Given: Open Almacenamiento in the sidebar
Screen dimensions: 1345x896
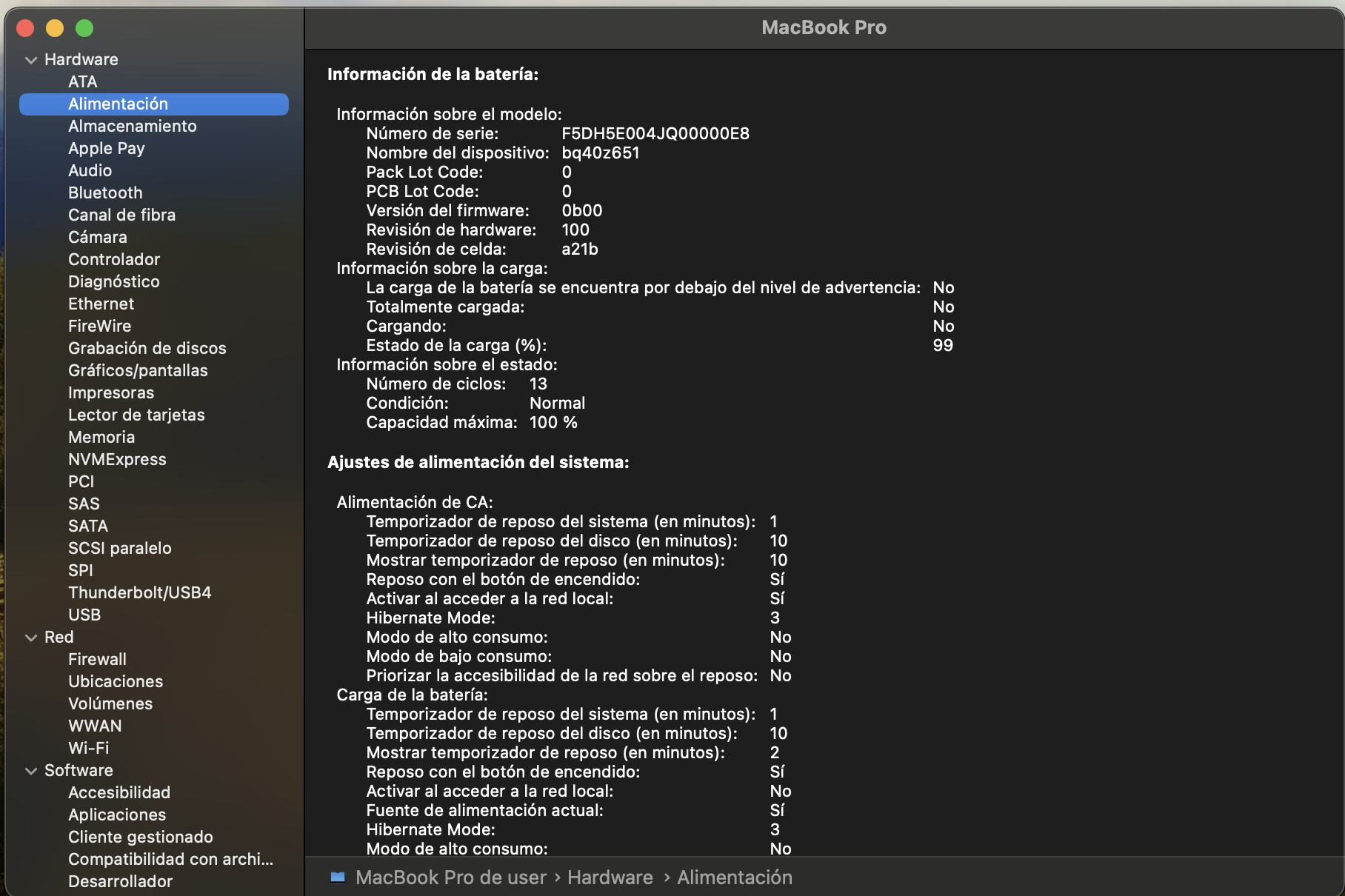Looking at the screenshot, I should tap(133, 126).
